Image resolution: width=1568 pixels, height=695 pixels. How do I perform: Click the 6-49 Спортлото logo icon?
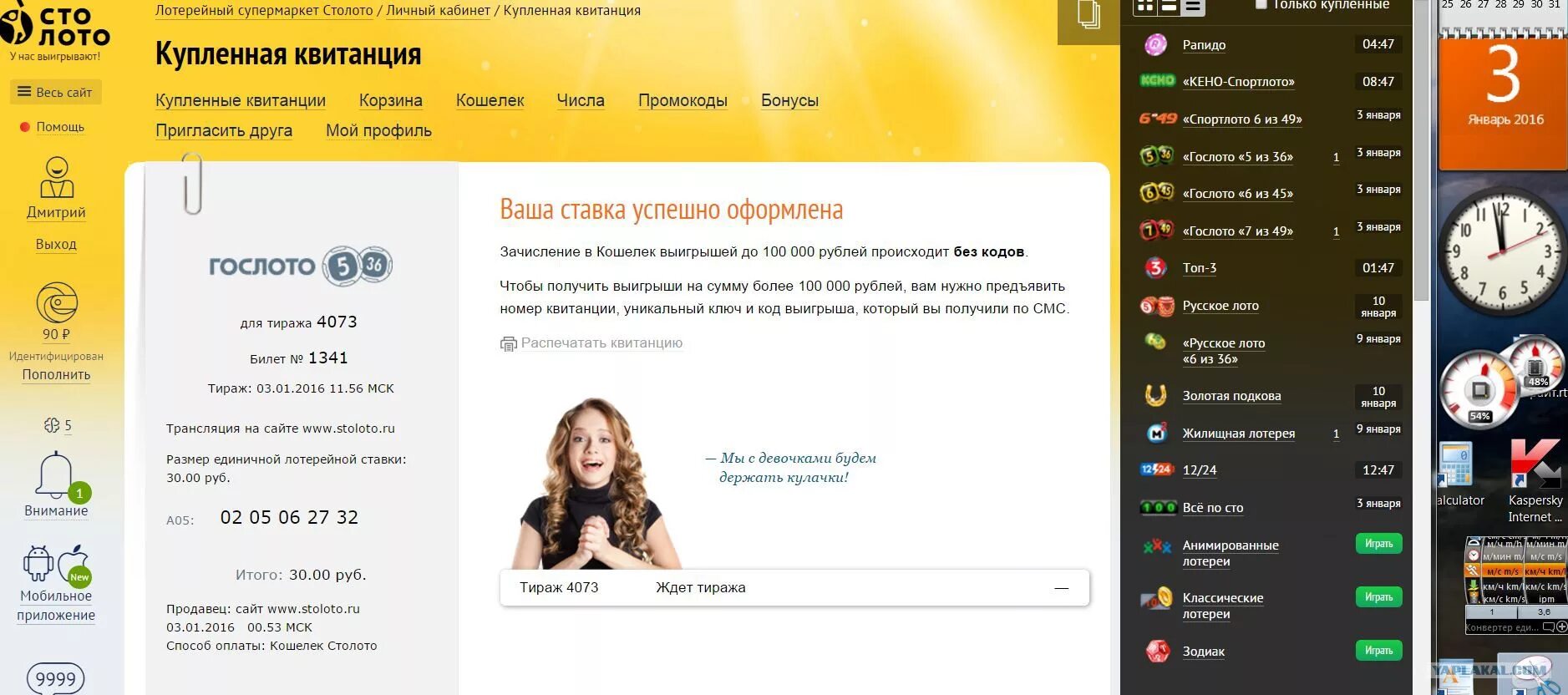point(1158,119)
